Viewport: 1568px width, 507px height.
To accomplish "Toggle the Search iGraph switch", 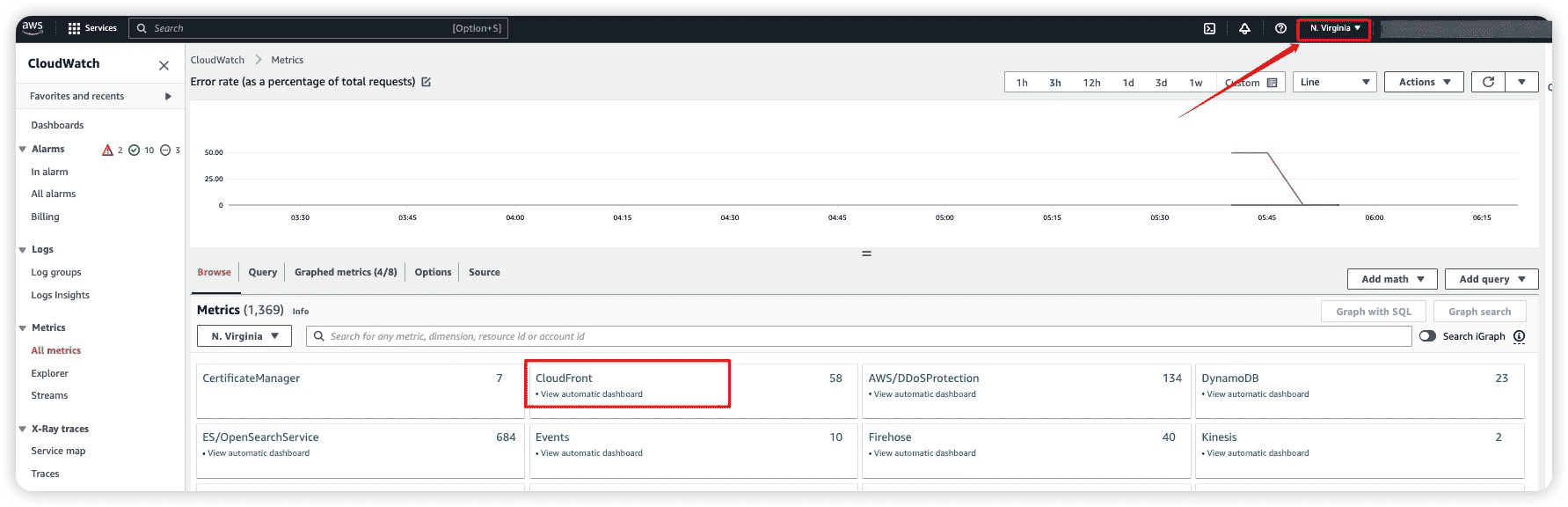I will [x=1427, y=336].
